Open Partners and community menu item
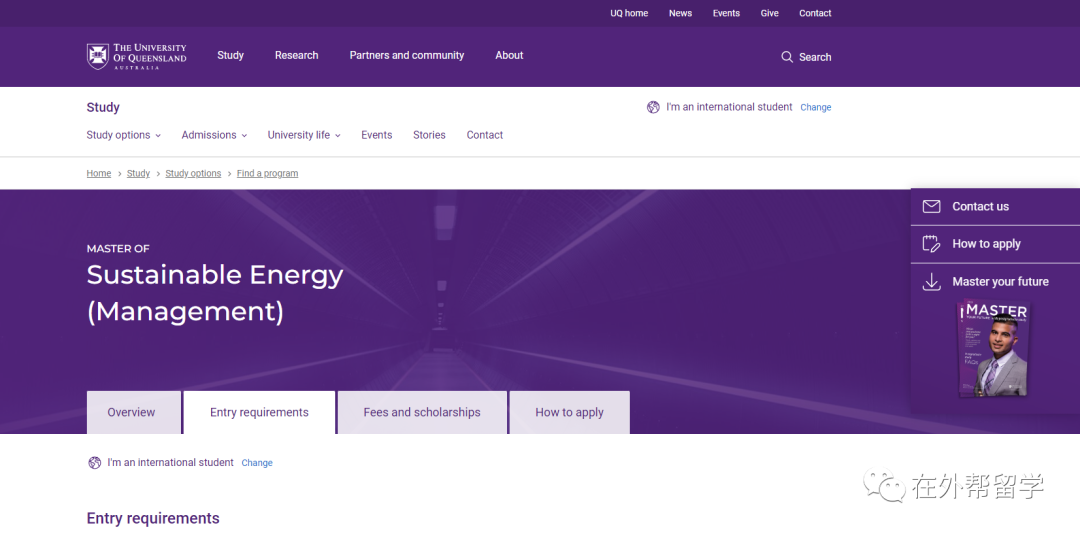The width and height of the screenshot is (1080, 534). click(407, 55)
